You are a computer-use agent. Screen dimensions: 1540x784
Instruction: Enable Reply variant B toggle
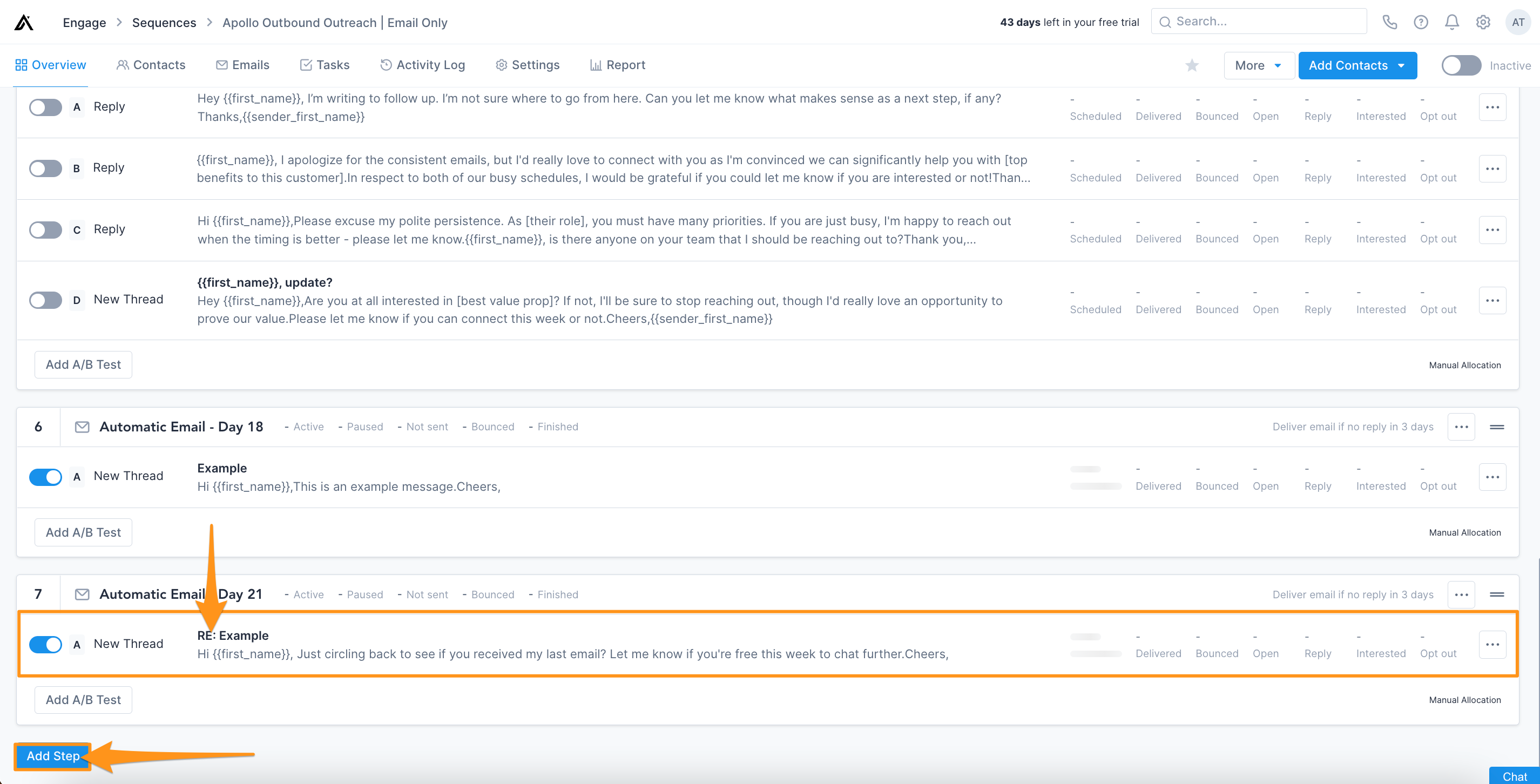(x=45, y=168)
